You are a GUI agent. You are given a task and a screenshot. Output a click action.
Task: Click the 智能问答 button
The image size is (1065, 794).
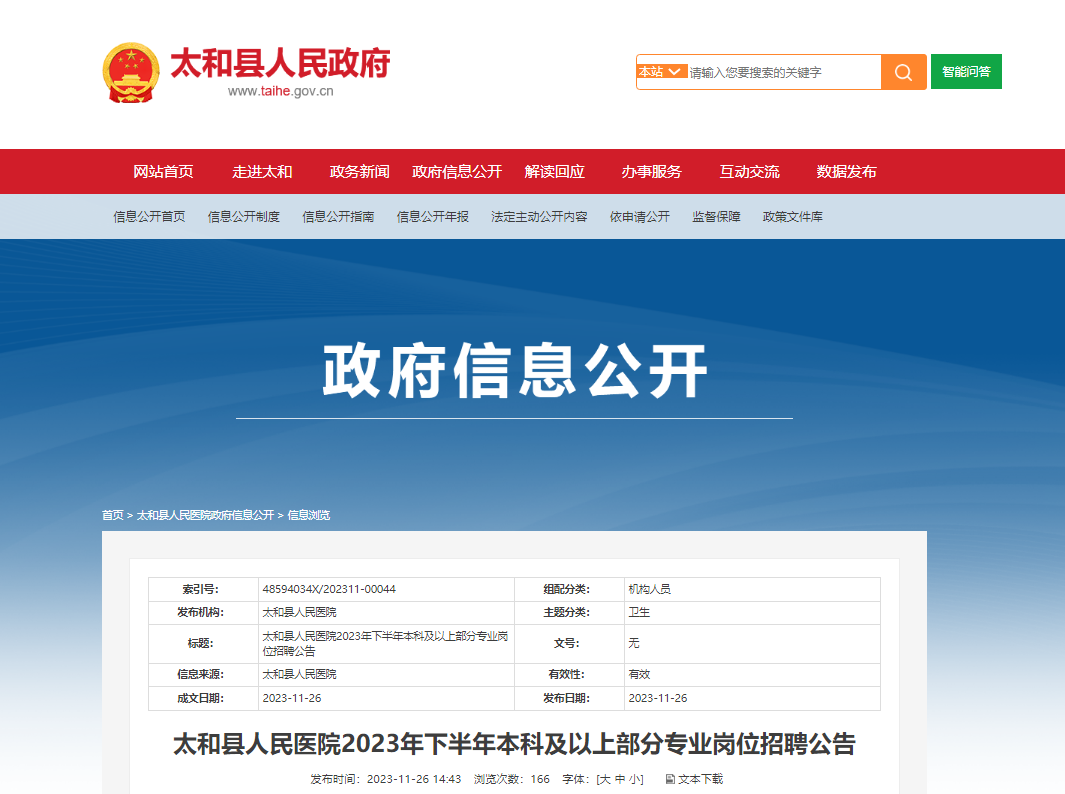pyautogui.click(x=966, y=72)
